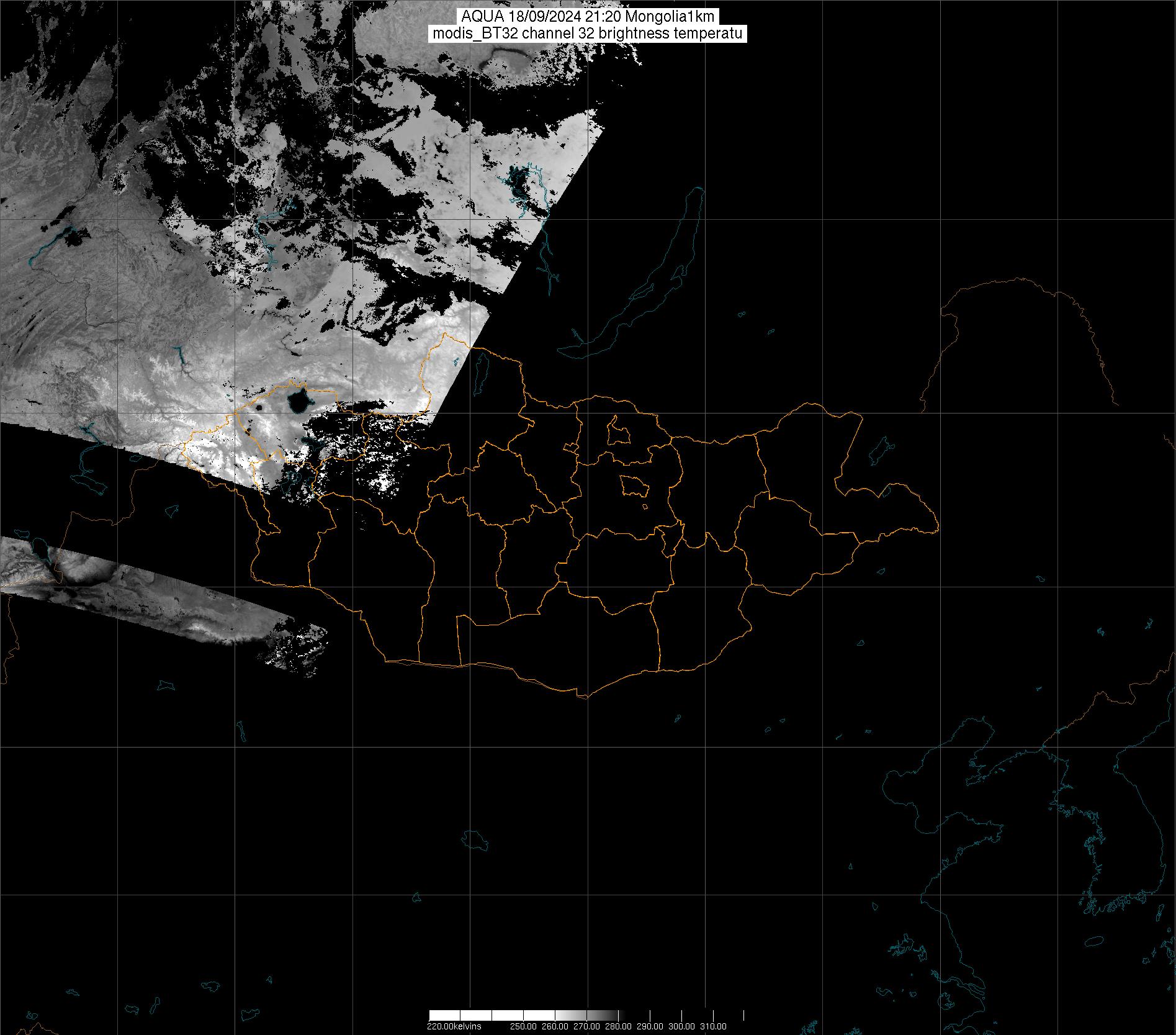This screenshot has width=1176, height=1035.
Task: Click the 250.00 tick label on the color scale
Action: click(525, 1026)
